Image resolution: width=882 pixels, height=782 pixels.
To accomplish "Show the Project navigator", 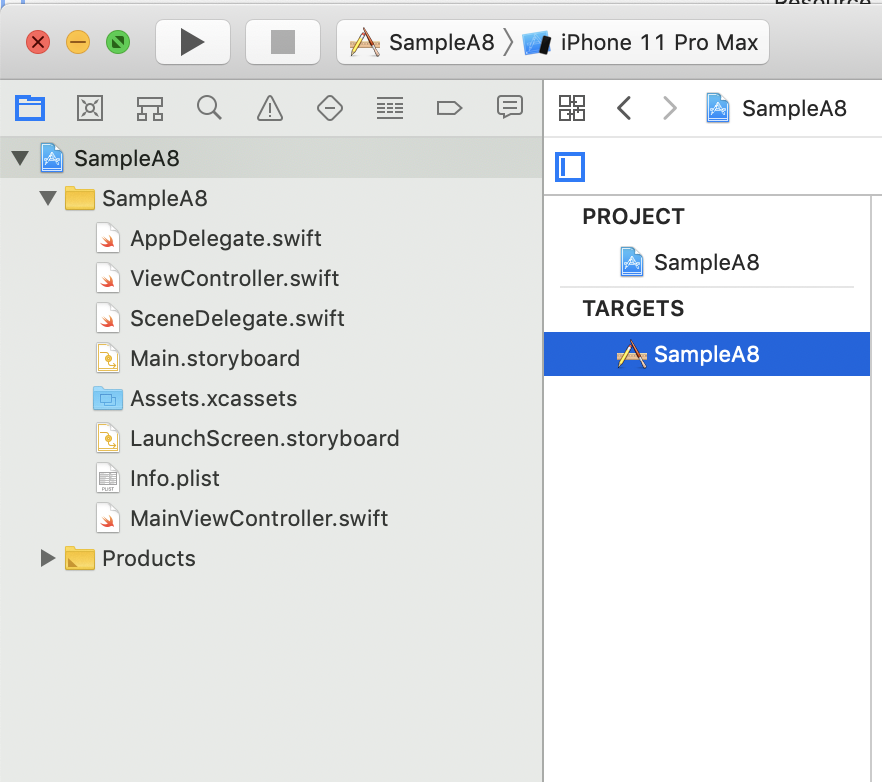I will click(30, 108).
